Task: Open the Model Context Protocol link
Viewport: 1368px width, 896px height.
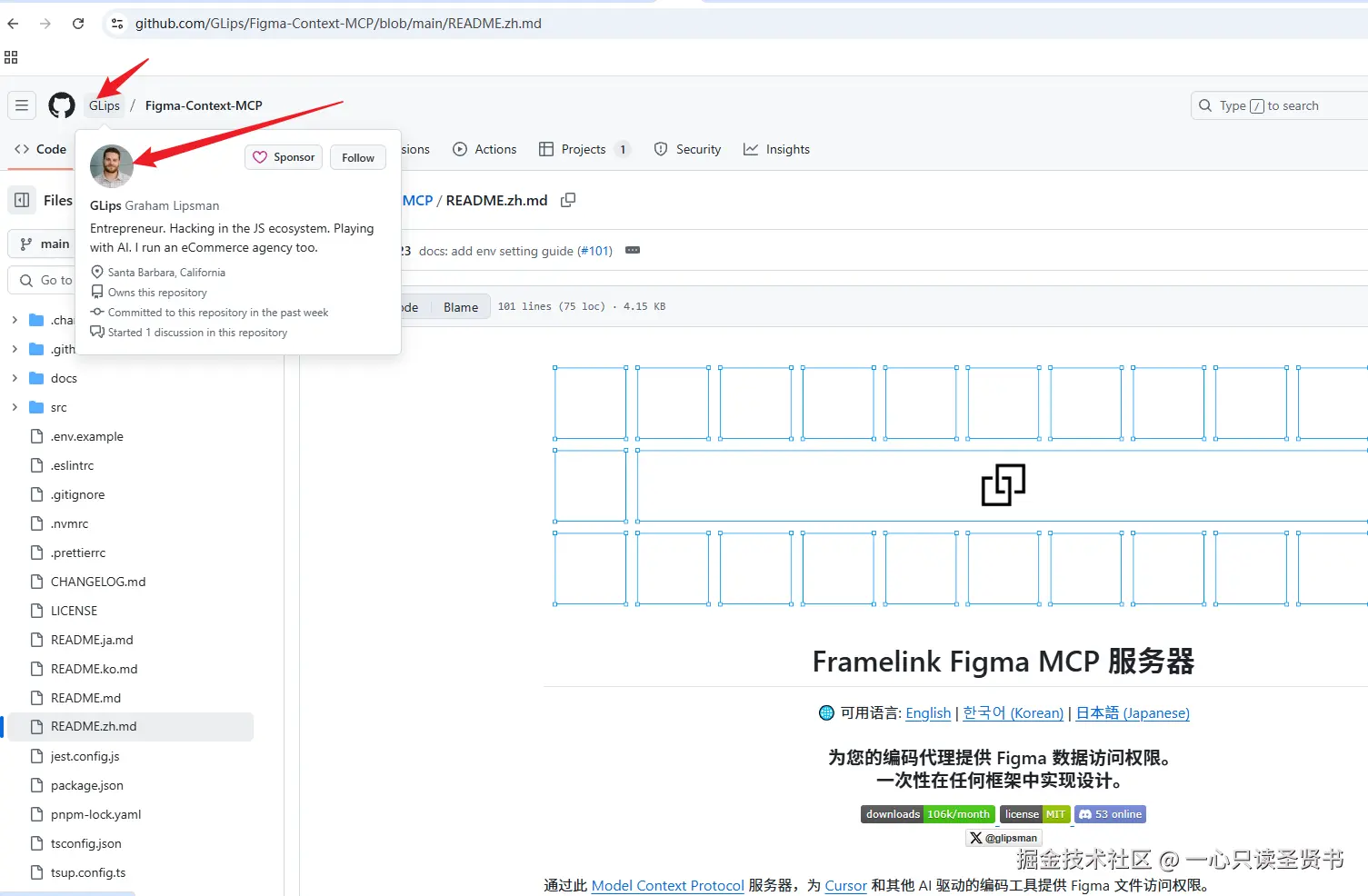Action: [x=667, y=885]
